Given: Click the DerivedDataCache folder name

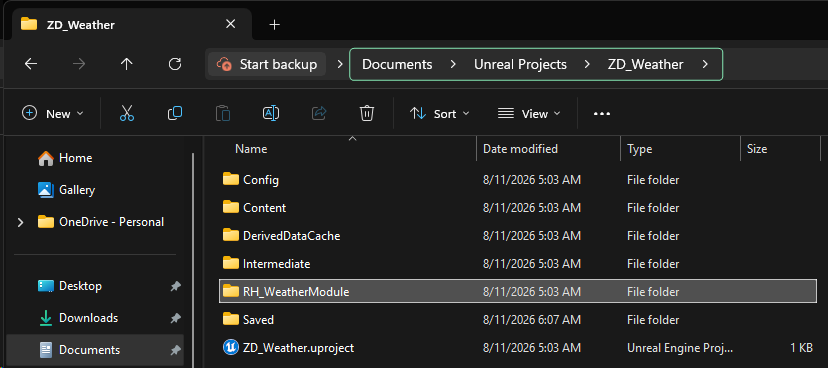Looking at the screenshot, I should (291, 236).
